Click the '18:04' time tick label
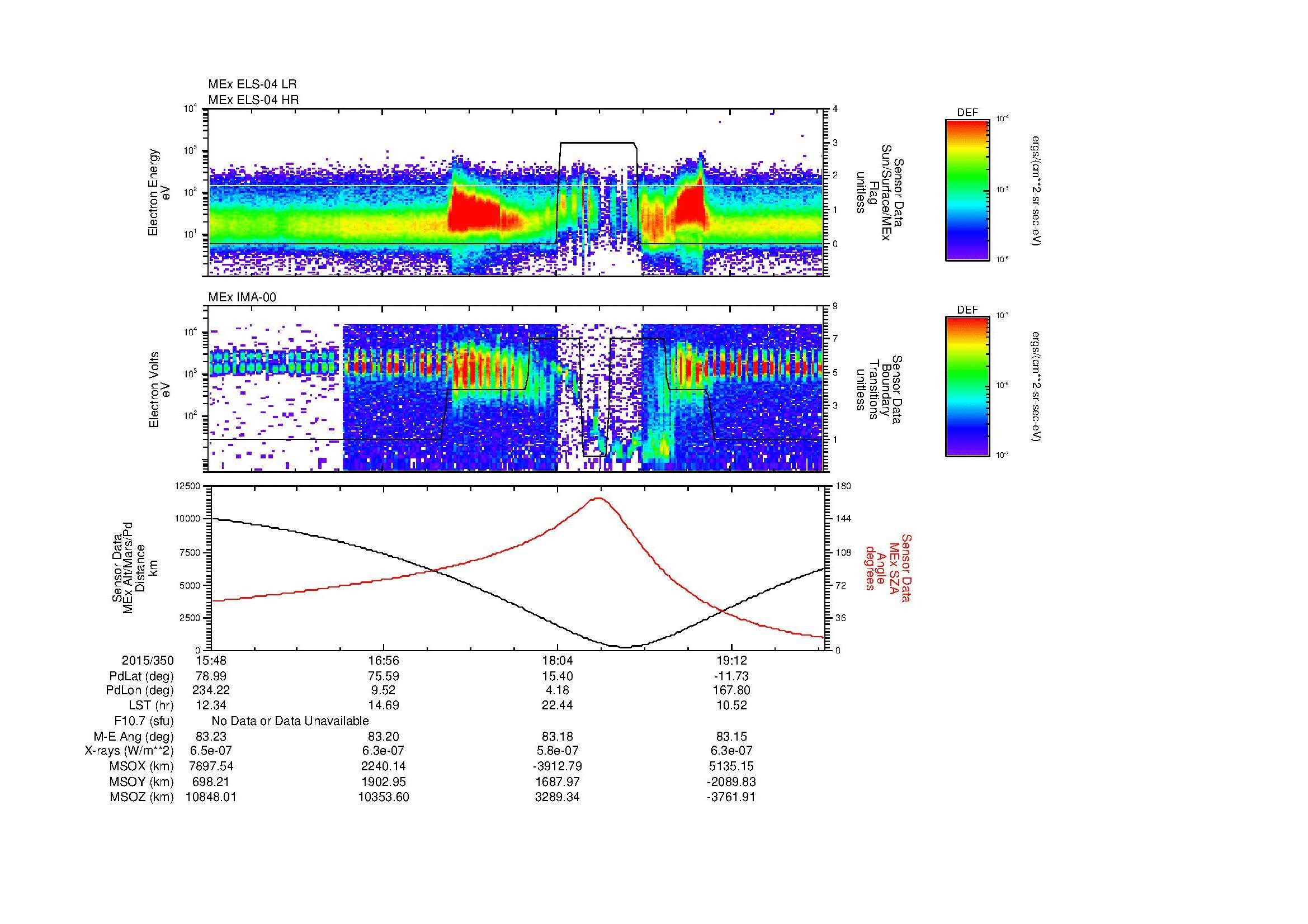 (x=557, y=660)
